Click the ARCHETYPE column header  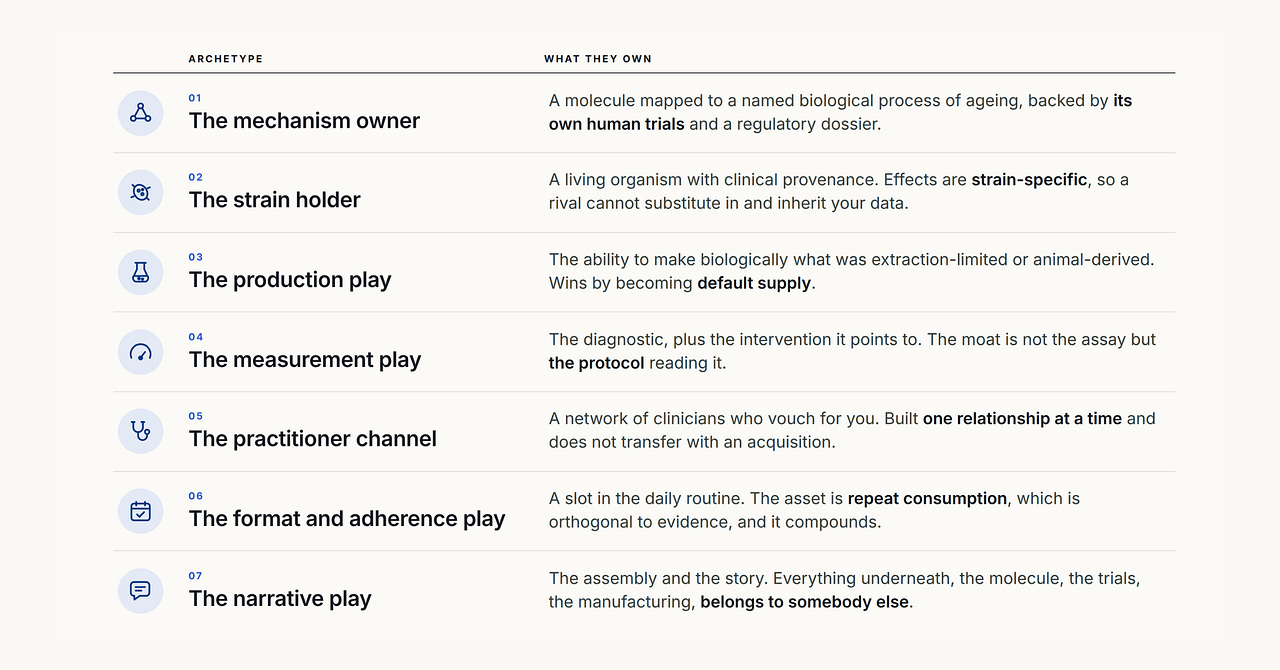point(226,59)
